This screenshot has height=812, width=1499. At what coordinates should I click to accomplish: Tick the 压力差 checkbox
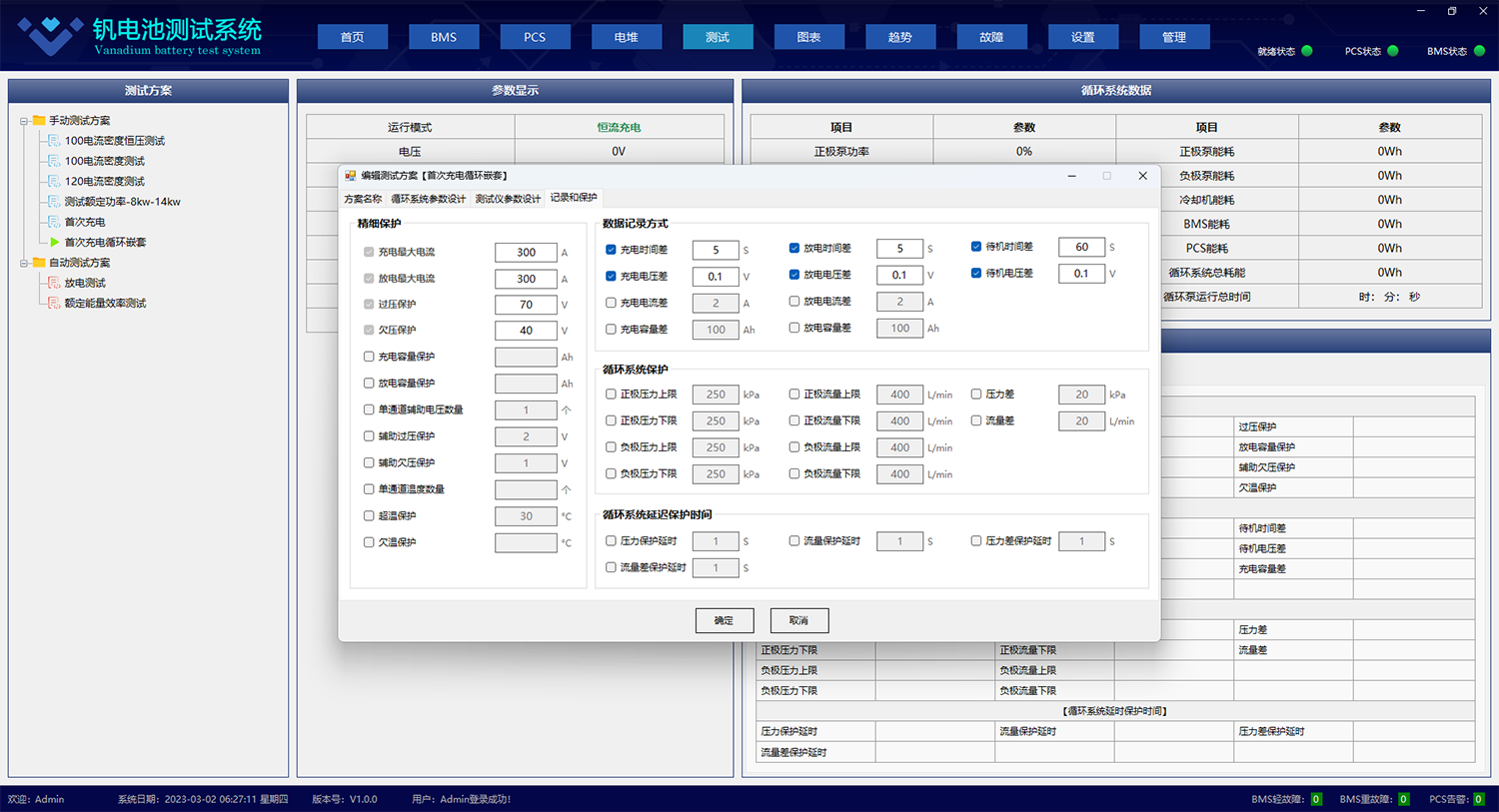pos(976,395)
